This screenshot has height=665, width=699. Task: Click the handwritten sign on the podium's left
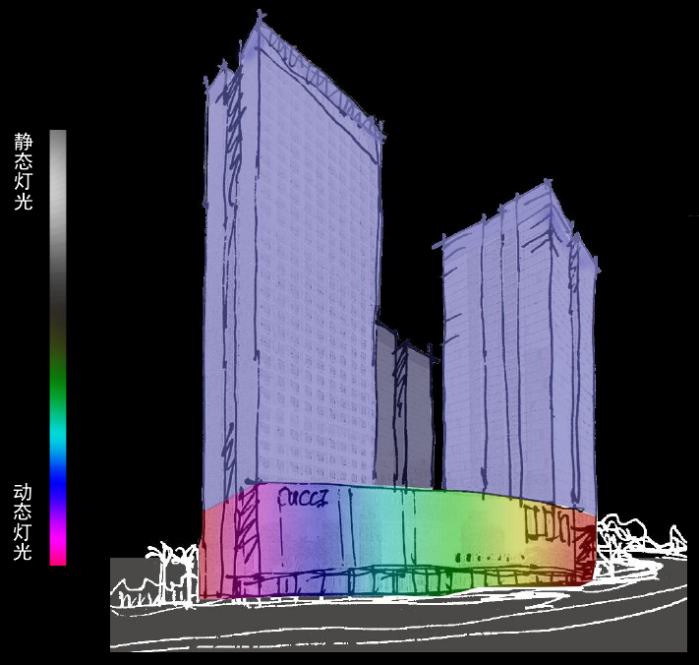click(304, 497)
